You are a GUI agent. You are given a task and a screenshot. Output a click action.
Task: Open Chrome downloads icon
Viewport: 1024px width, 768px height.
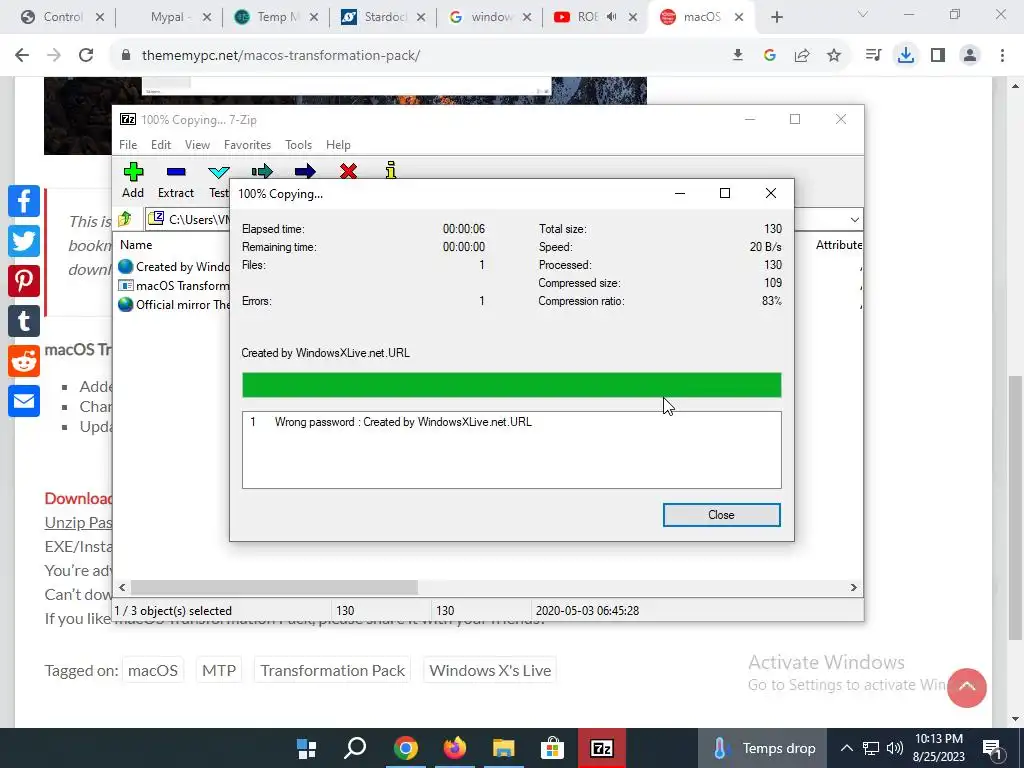tap(906, 56)
